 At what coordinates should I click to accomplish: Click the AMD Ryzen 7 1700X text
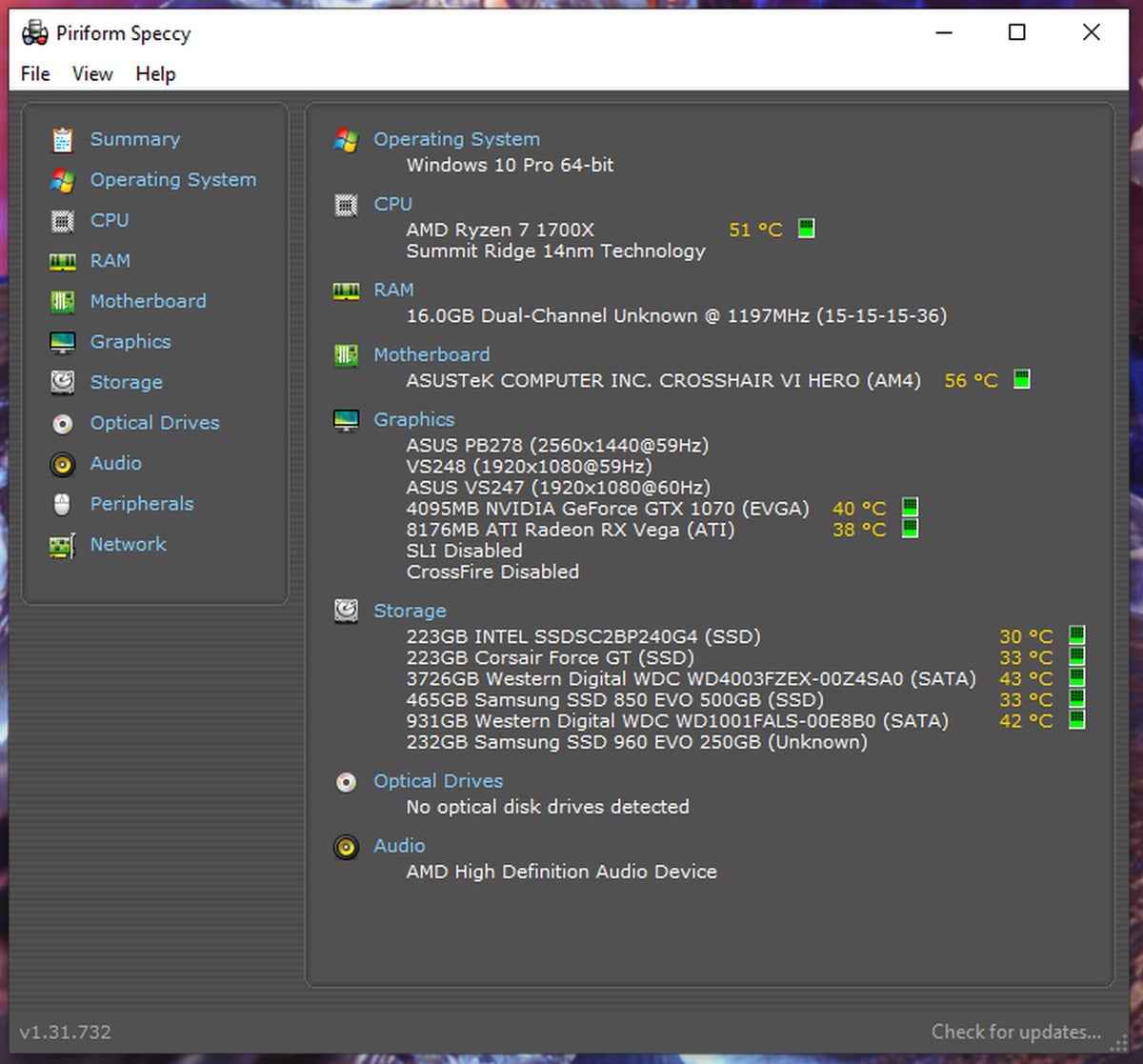click(x=500, y=230)
